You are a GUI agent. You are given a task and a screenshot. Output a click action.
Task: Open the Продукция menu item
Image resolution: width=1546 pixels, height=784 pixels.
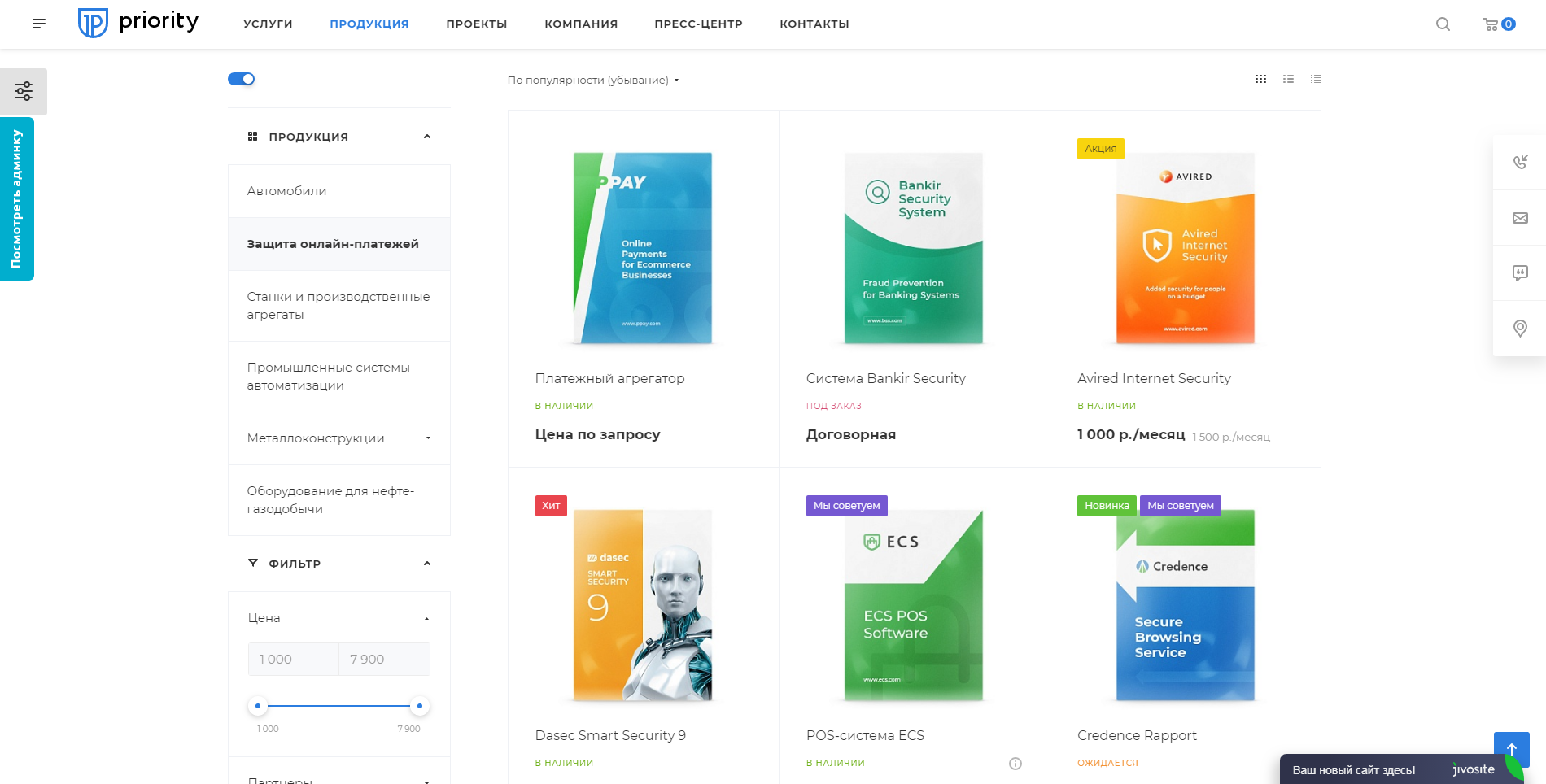pos(369,24)
